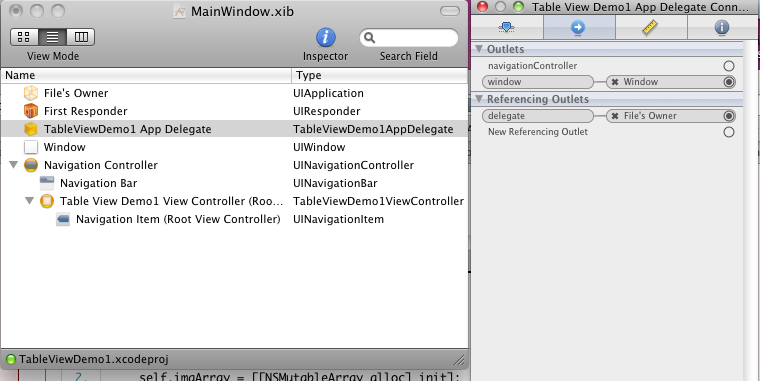The width and height of the screenshot is (760, 381).
Task: Sort by the Name column header
Action: (x=146, y=75)
